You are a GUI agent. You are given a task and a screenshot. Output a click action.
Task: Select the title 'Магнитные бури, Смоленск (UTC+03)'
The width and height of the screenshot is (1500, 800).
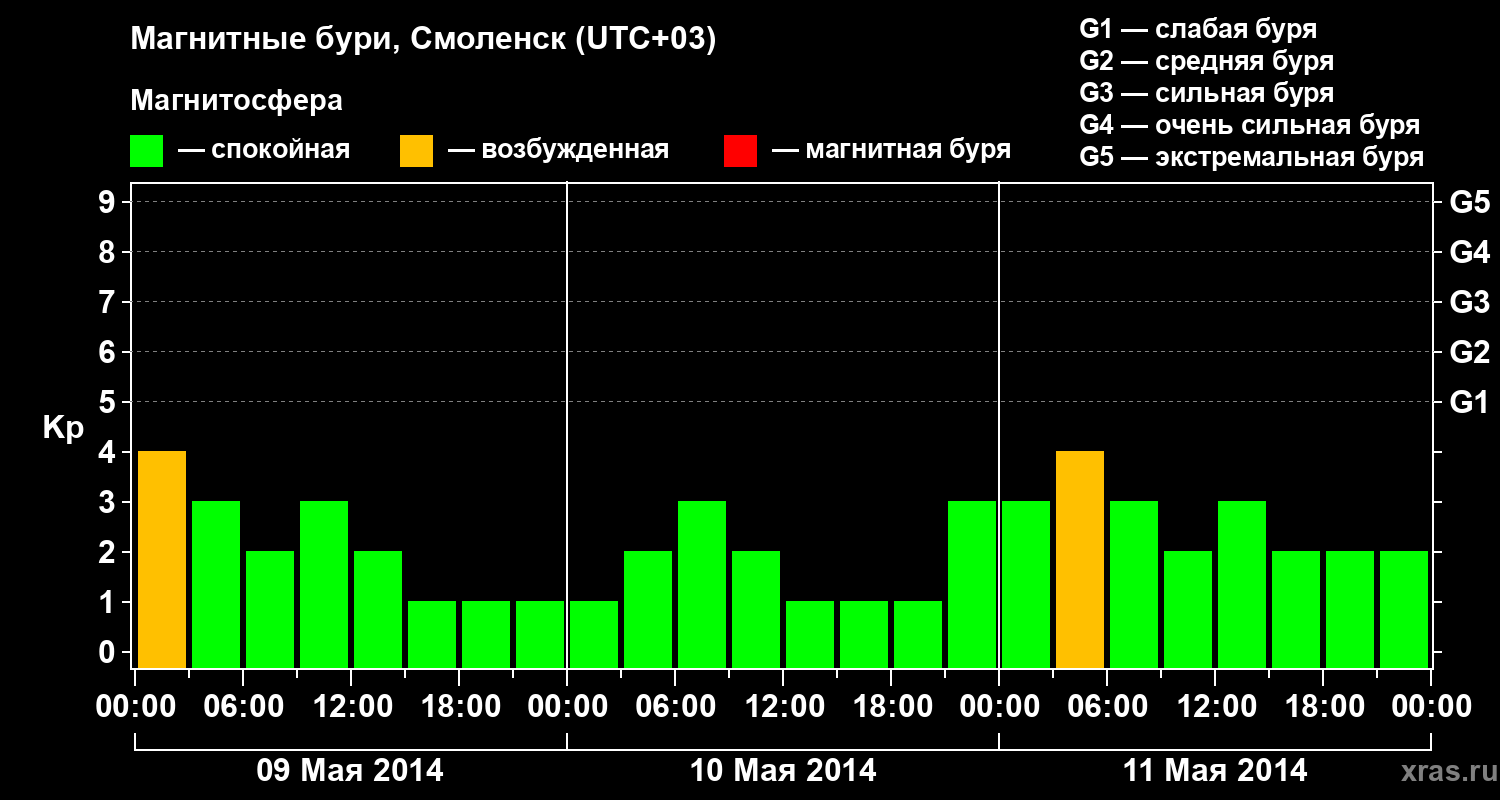point(424,40)
